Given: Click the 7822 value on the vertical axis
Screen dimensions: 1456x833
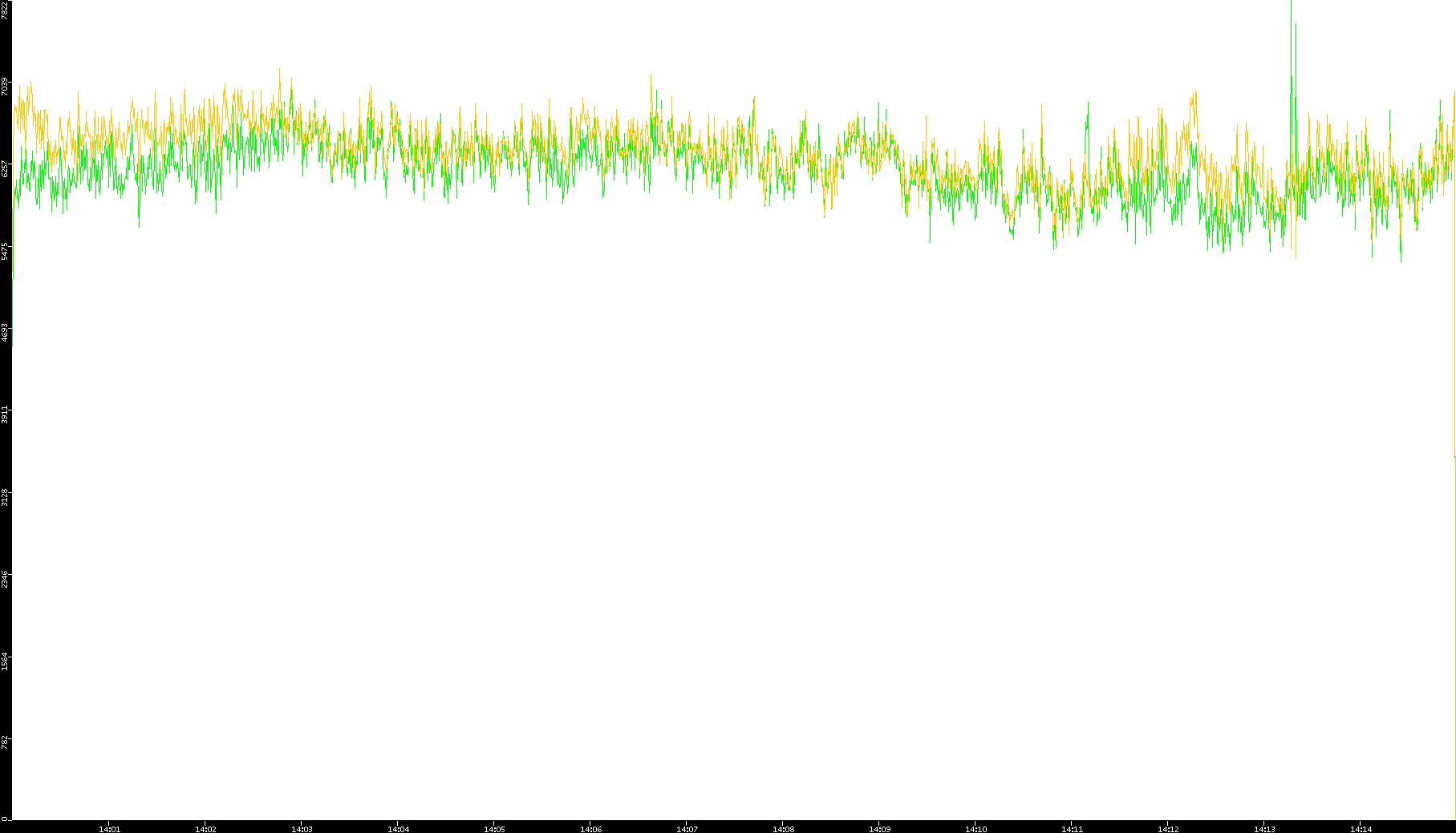Looking at the screenshot, I should point(6,10).
